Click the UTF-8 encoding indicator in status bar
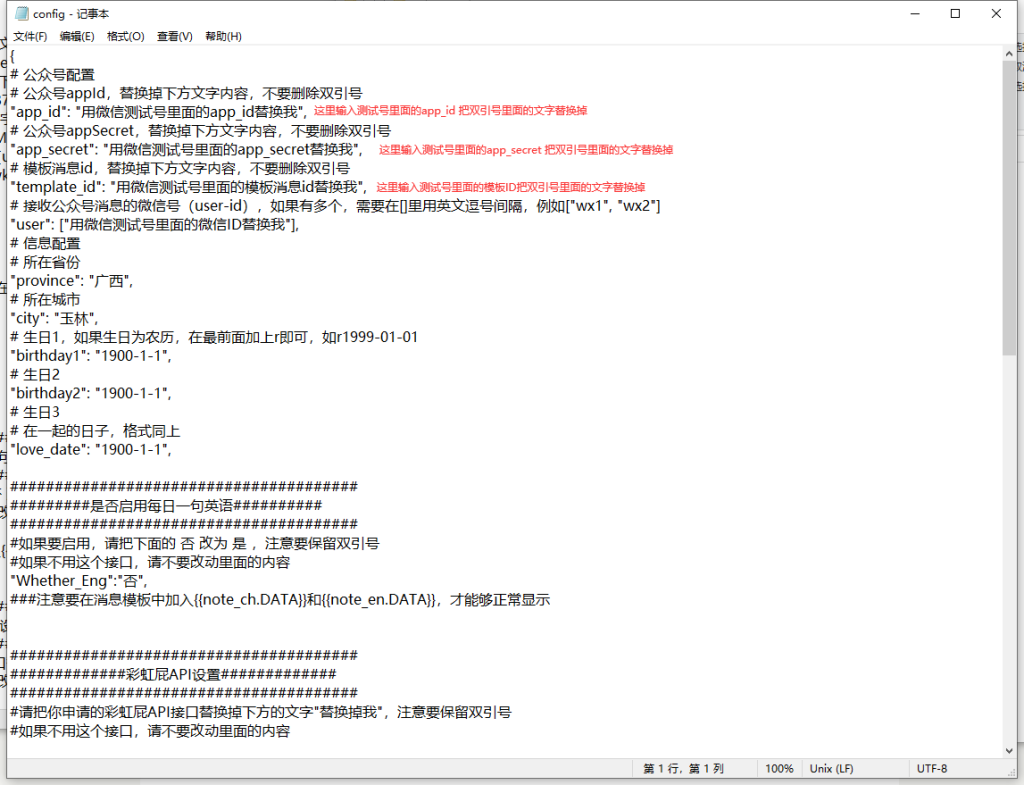The width and height of the screenshot is (1024, 785). pyautogui.click(x=931, y=769)
